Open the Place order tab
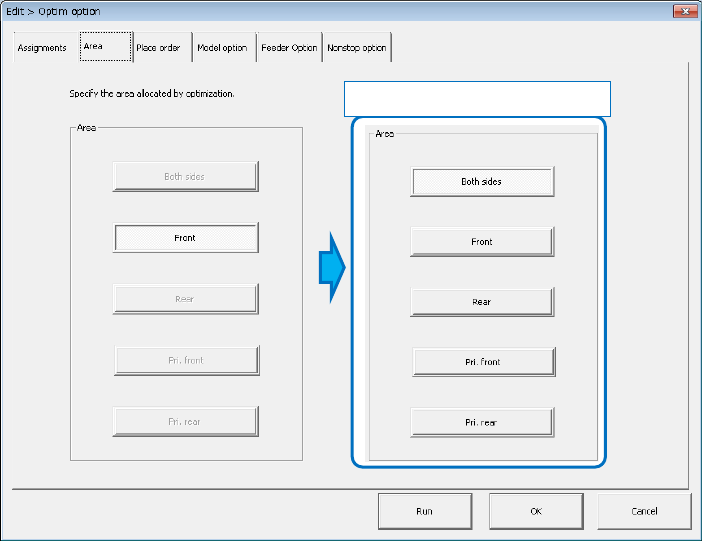The width and height of the screenshot is (702, 541). pyautogui.click(x=163, y=47)
